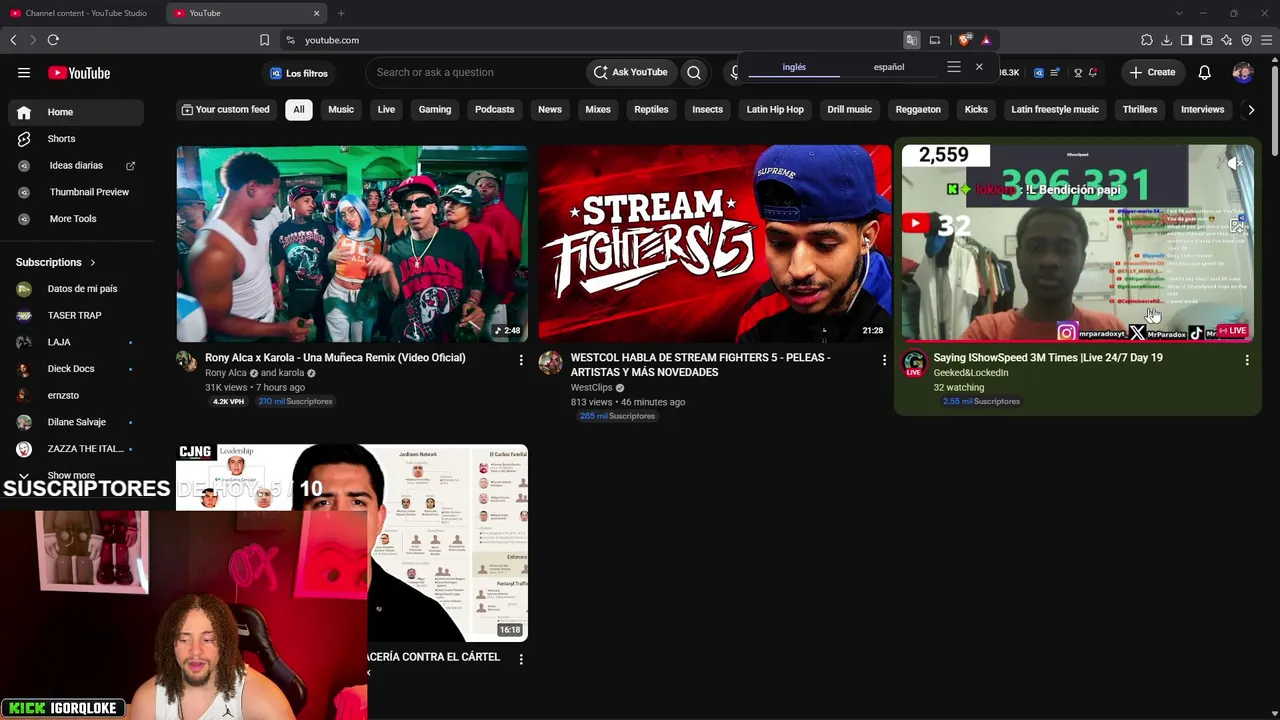
Task: Click the Brave VPN shield icon
Action: point(1246,40)
